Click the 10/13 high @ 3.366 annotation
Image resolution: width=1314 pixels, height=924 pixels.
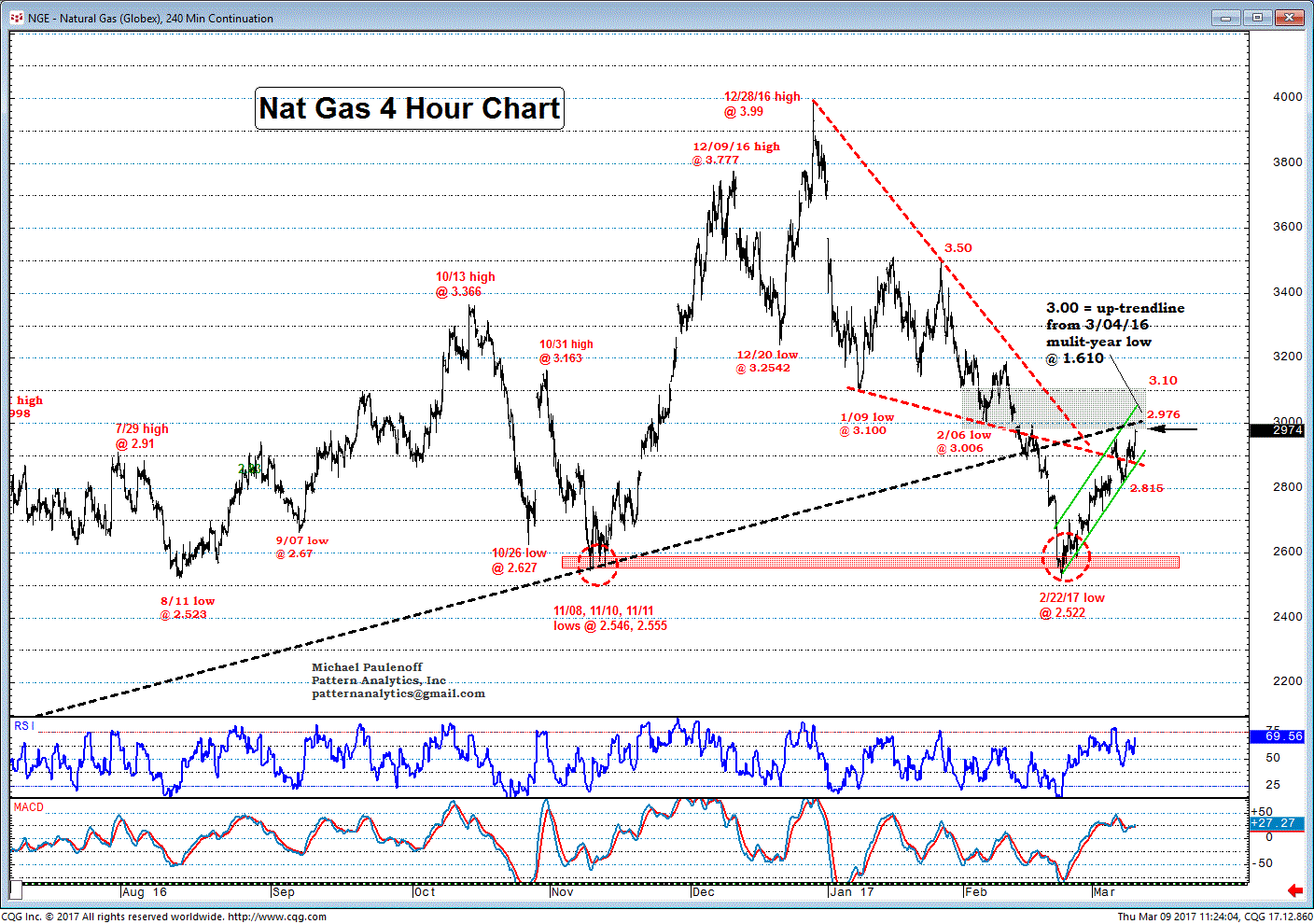[465, 284]
